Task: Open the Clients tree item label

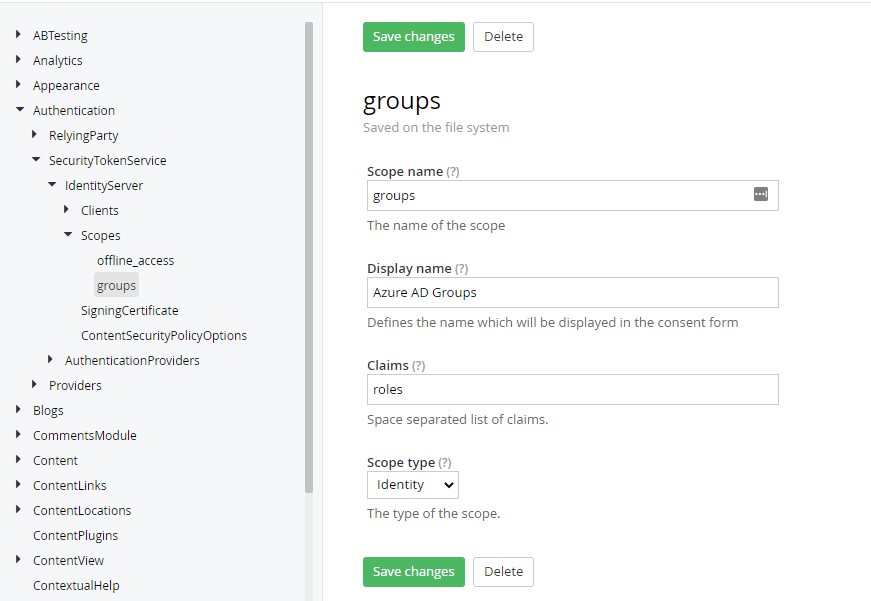Action: 100,211
